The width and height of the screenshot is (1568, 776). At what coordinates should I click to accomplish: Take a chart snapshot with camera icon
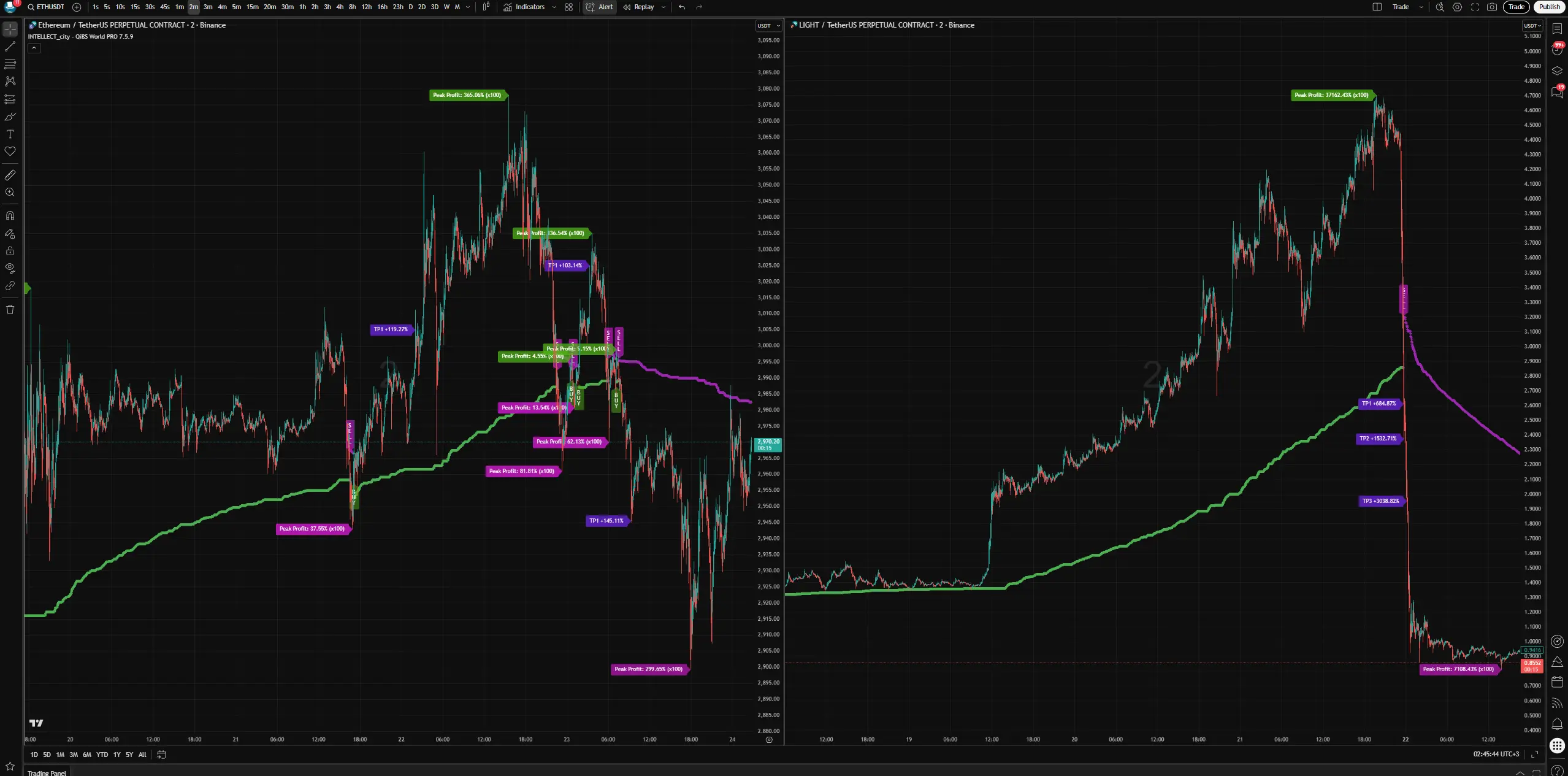click(1492, 7)
